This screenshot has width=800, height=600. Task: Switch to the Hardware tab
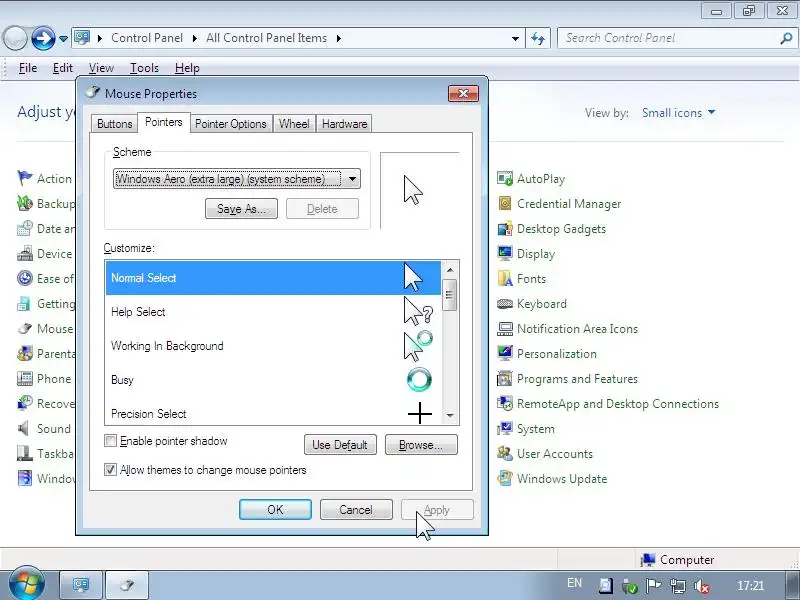click(344, 123)
